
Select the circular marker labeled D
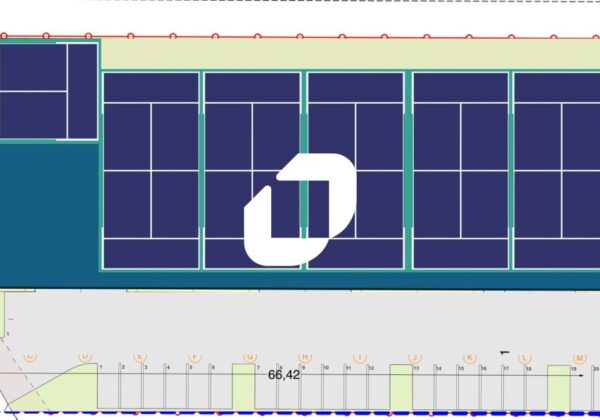click(x=85, y=357)
